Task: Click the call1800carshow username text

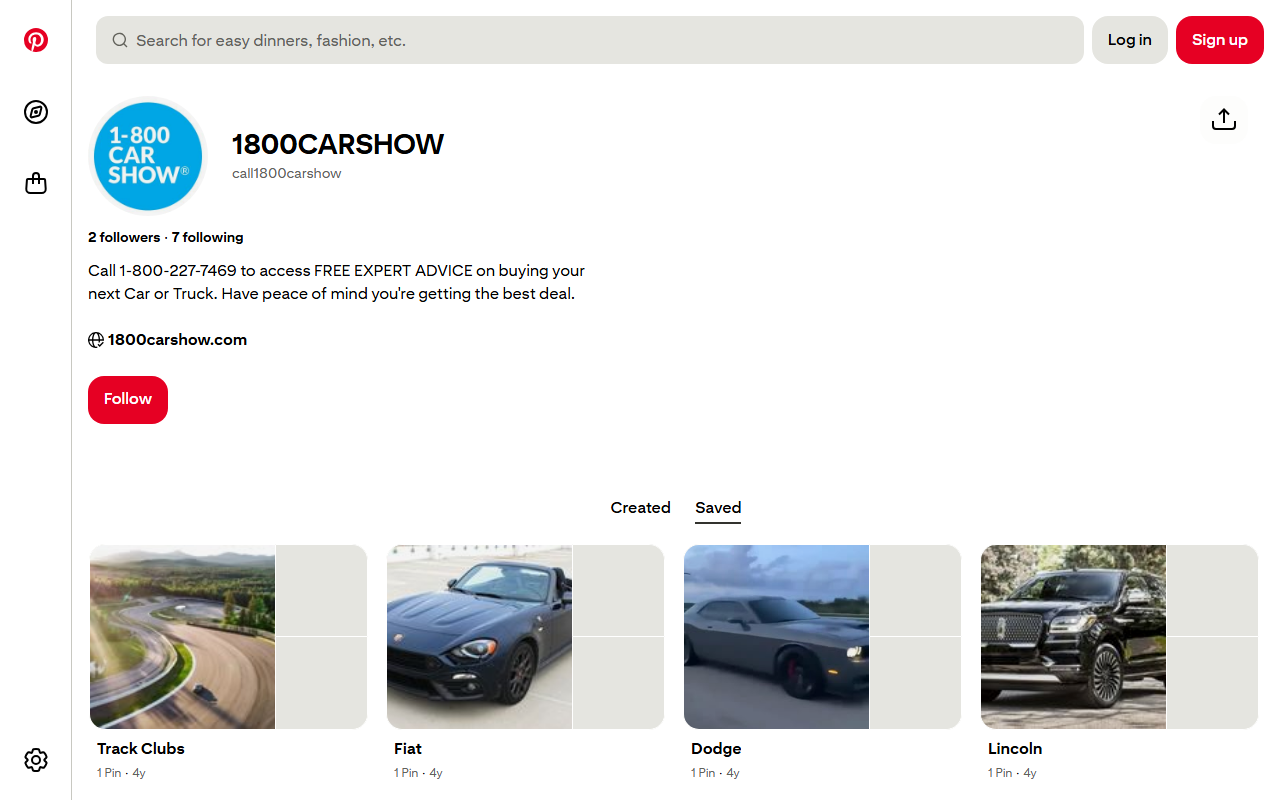Action: [x=287, y=174]
